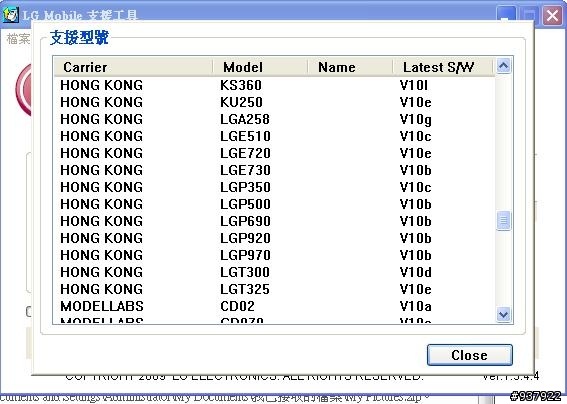Click the V10d software version for LGT300
This screenshot has width=567, height=404.
coord(415,272)
